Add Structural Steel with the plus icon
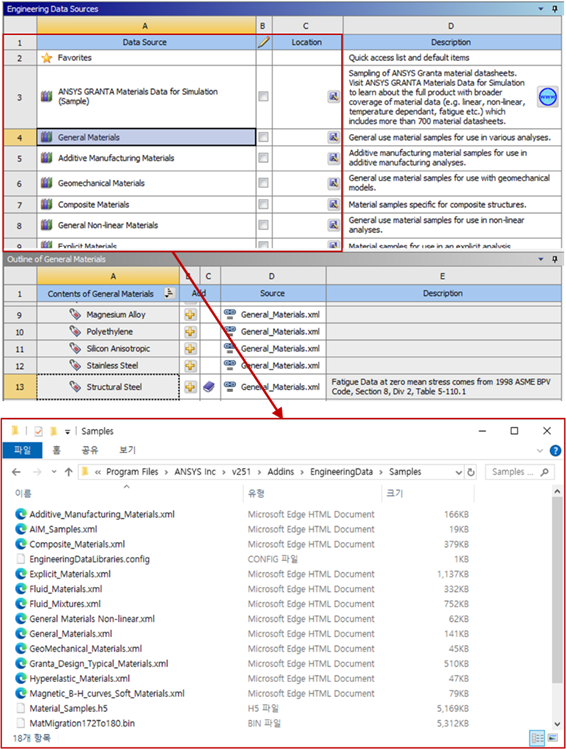 click(190, 387)
